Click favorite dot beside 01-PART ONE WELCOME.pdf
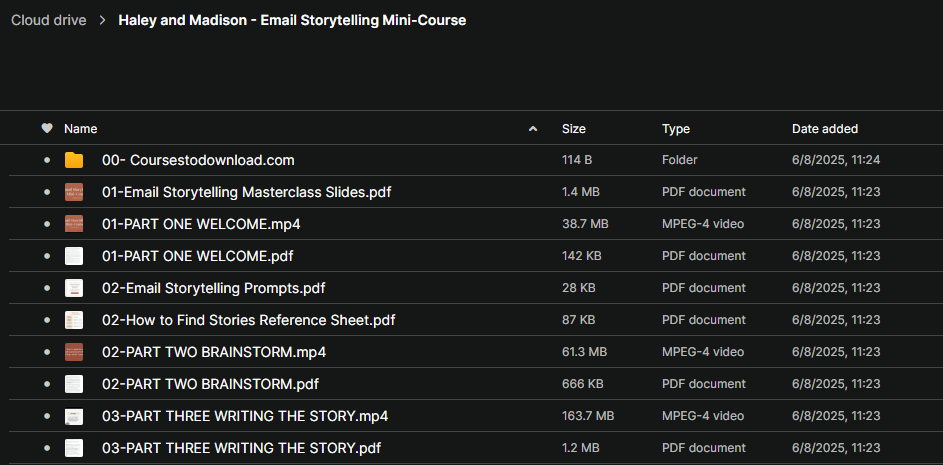The image size is (943, 465). [47, 256]
